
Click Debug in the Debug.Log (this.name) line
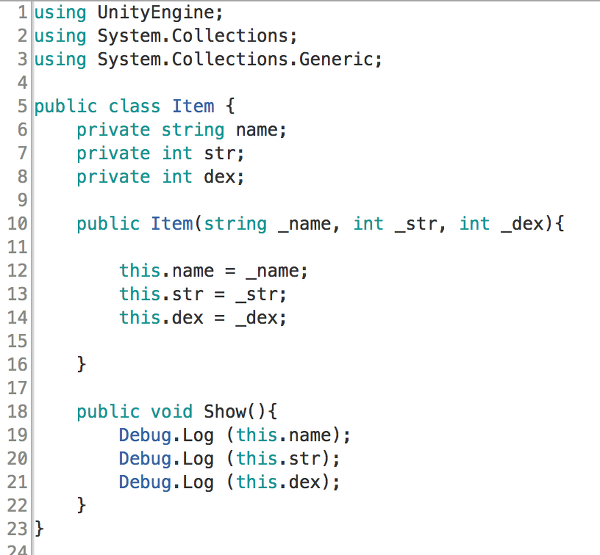[x=145, y=436]
